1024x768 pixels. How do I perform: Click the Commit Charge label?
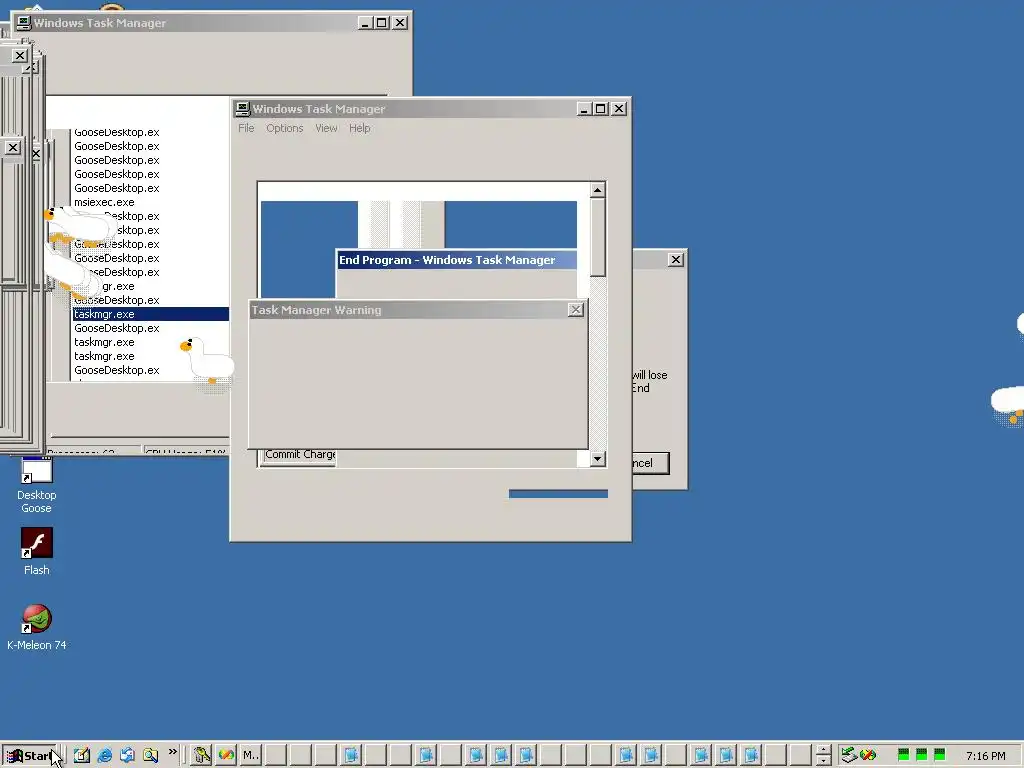(300, 455)
